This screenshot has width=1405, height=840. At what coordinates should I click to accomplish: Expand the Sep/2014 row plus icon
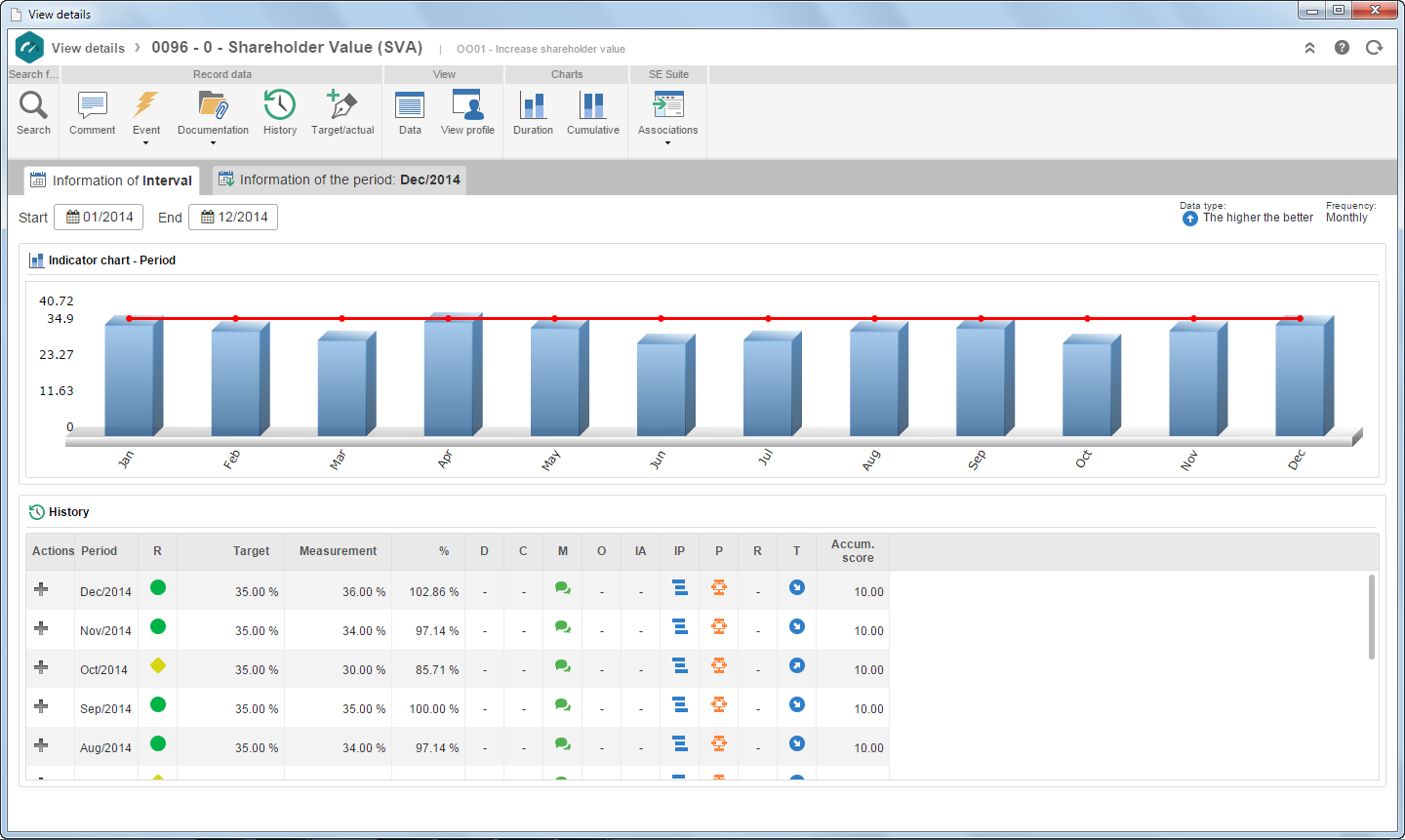point(41,705)
